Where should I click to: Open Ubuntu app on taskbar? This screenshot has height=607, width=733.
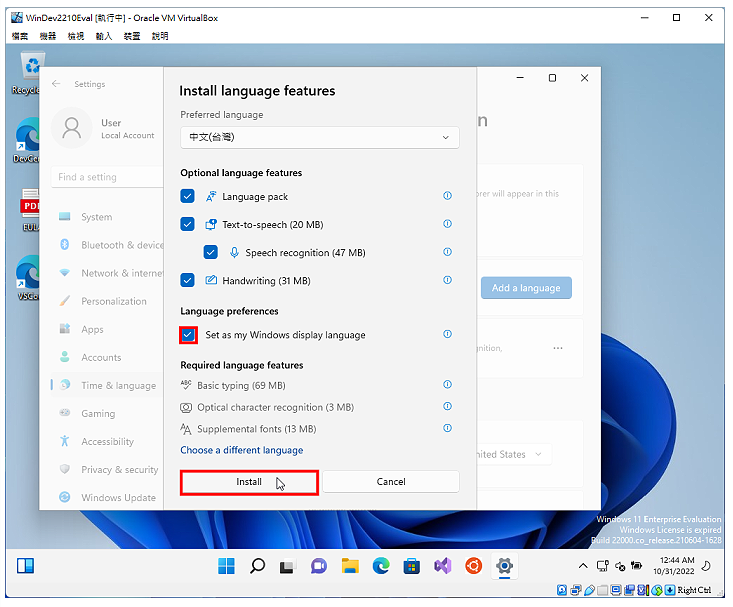coord(473,566)
